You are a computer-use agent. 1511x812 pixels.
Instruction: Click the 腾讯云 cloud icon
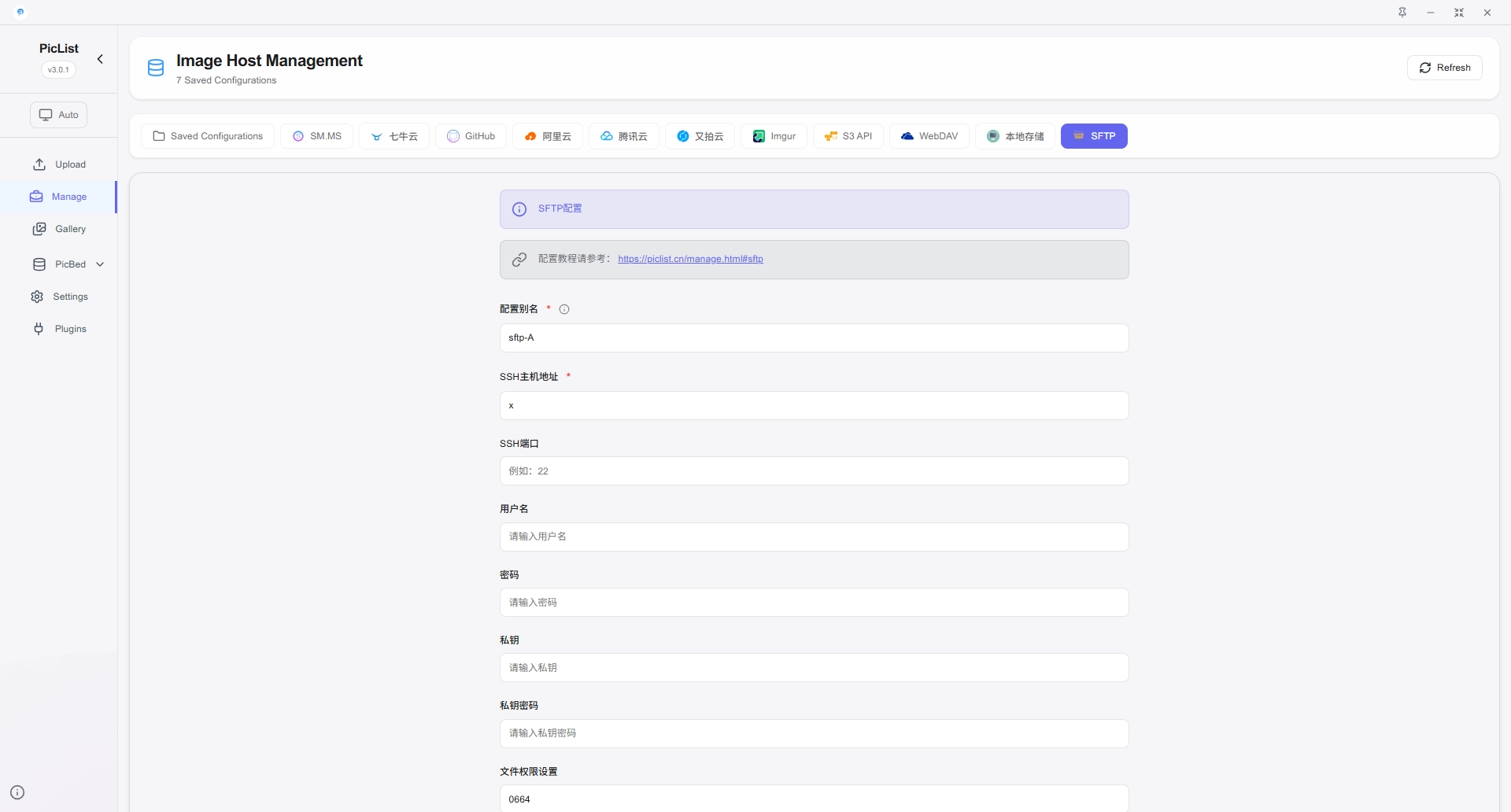[607, 136]
